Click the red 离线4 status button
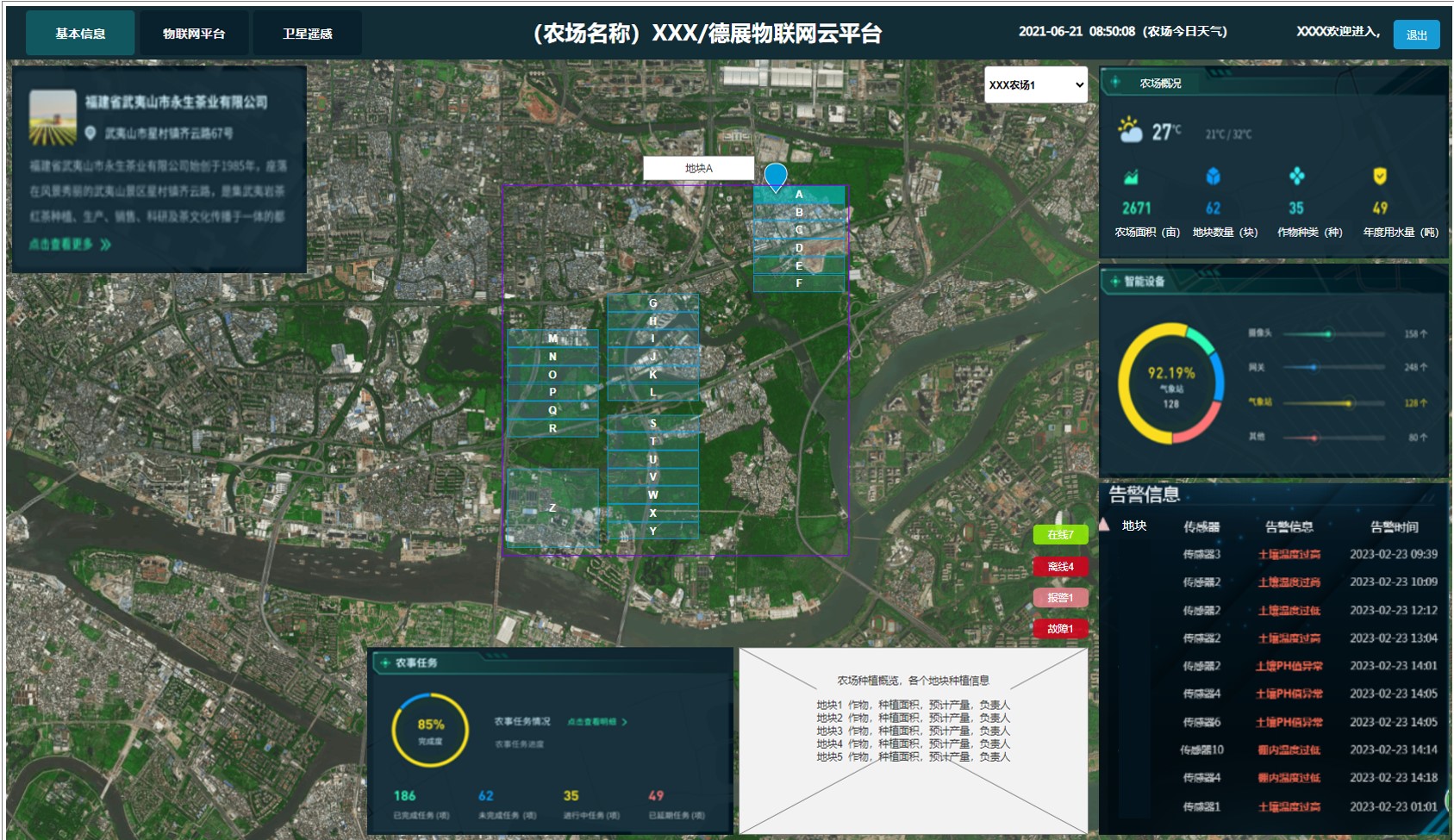 (1060, 566)
